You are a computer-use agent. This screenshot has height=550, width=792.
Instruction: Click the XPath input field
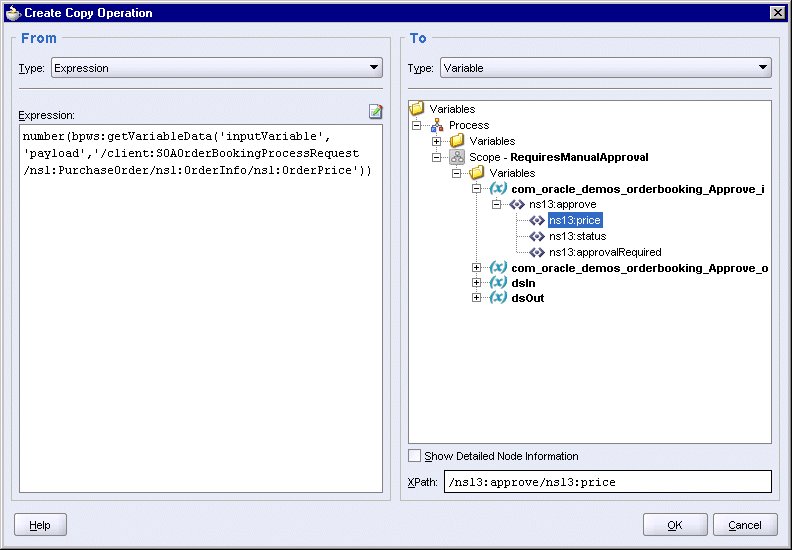coord(608,482)
